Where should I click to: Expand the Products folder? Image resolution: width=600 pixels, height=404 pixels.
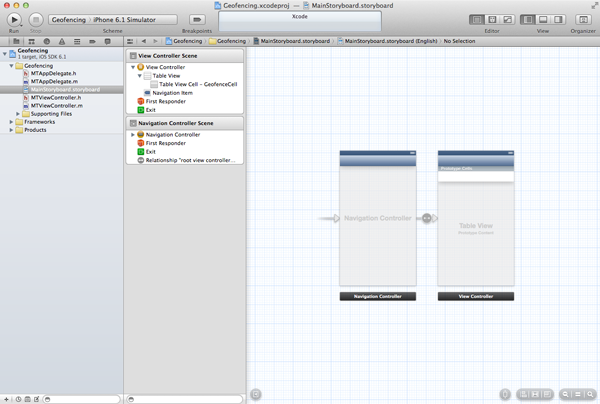pos(11,130)
